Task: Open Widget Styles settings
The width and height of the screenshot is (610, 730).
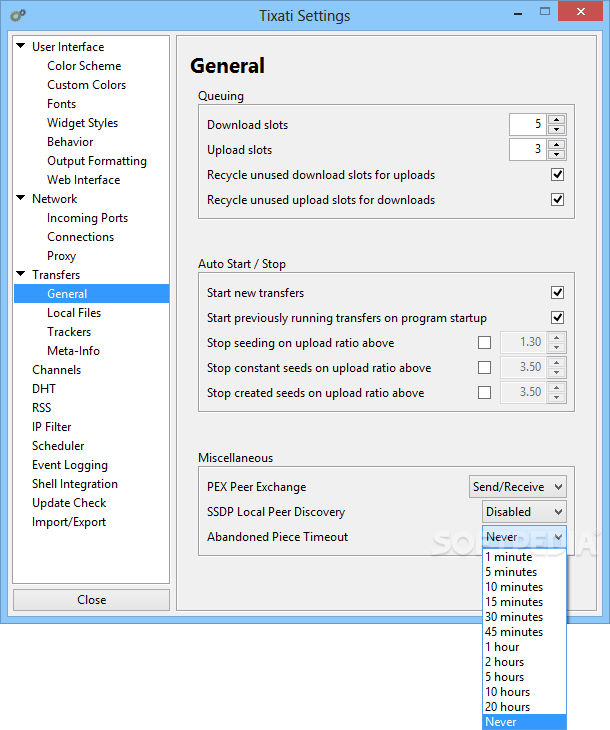Action: pyautogui.click(x=82, y=123)
